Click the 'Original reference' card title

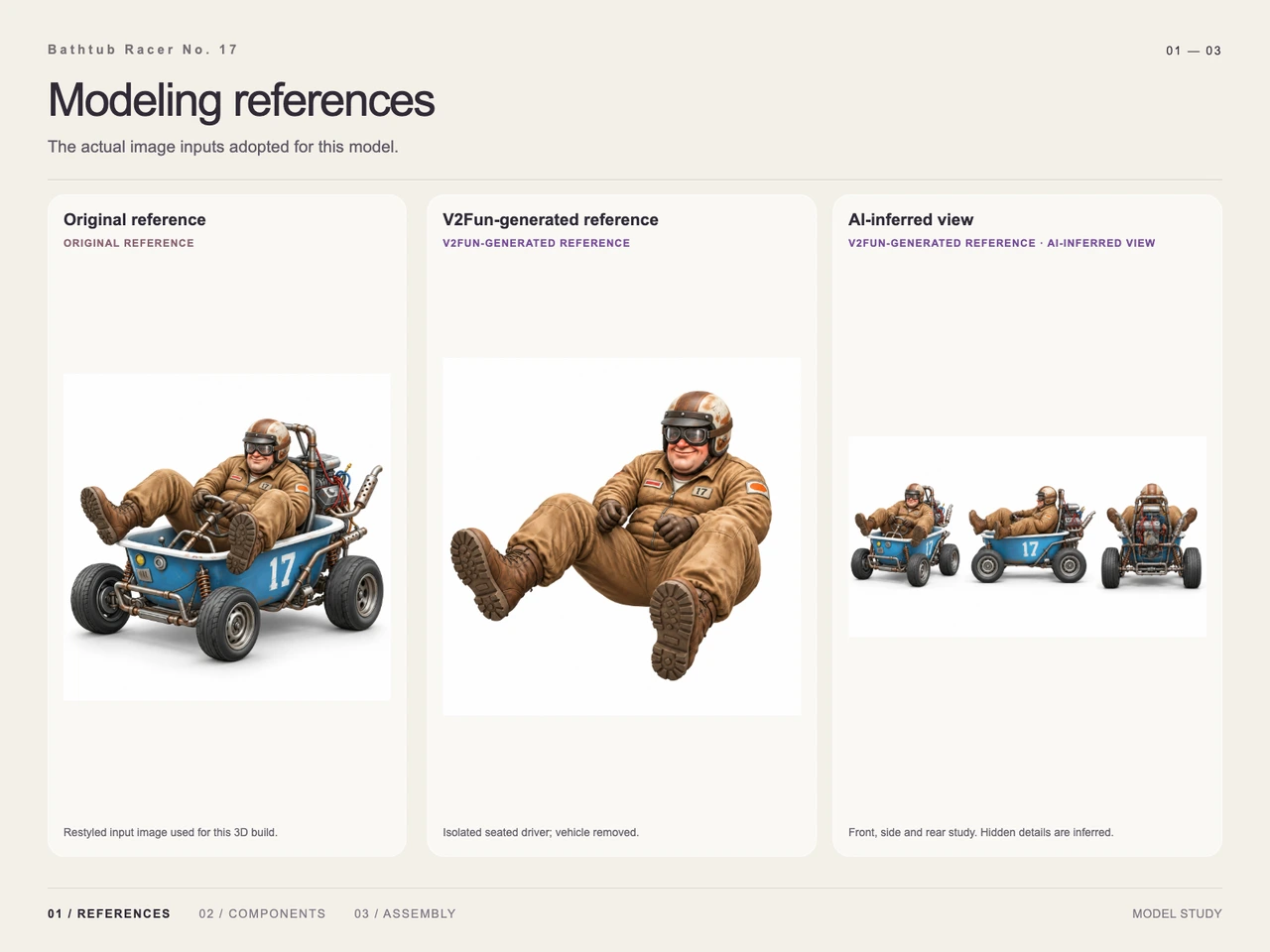click(x=135, y=220)
